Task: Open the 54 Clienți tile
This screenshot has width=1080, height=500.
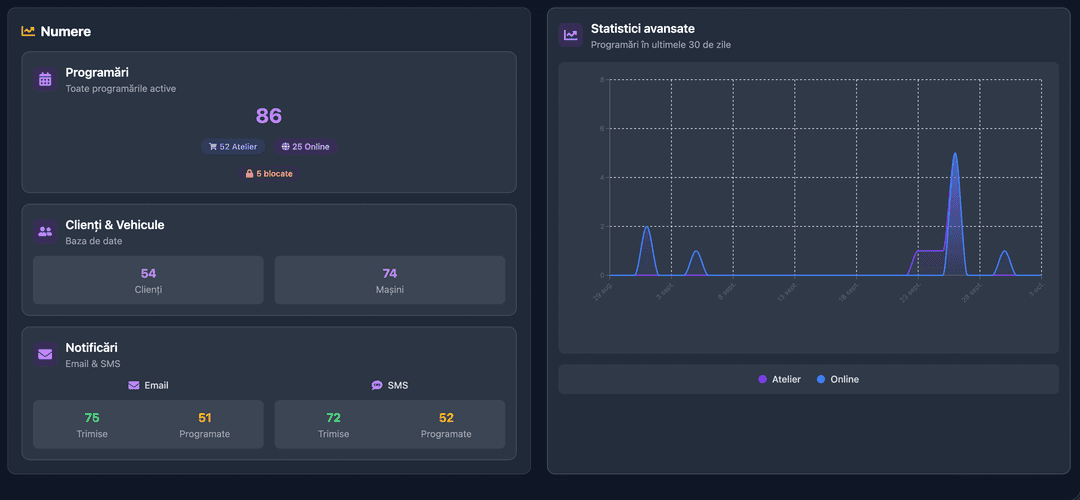Action: (x=148, y=280)
